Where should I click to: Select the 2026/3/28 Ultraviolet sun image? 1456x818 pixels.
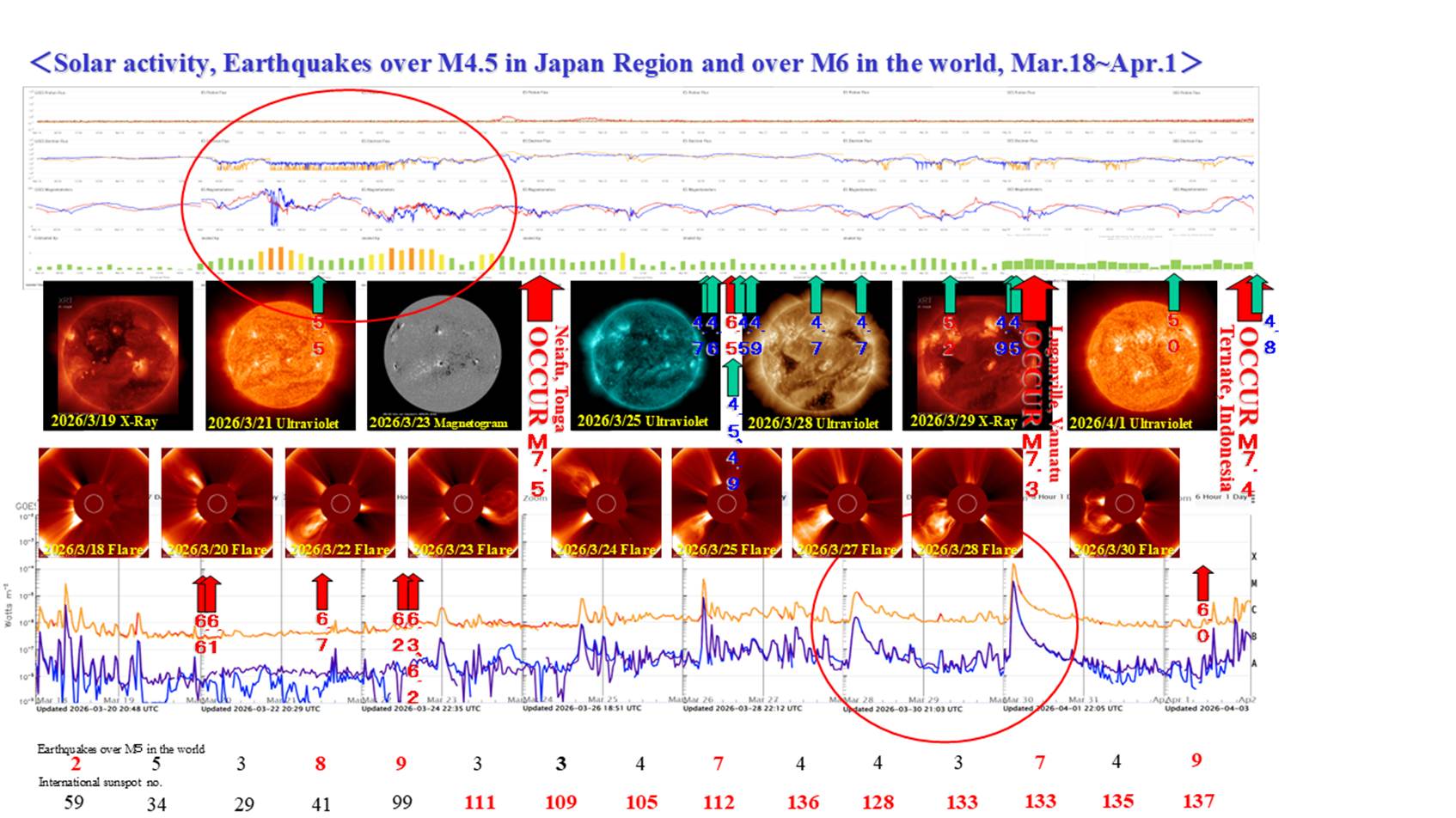[813, 355]
